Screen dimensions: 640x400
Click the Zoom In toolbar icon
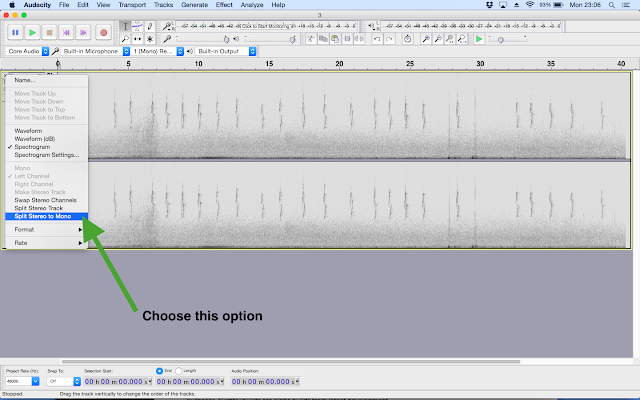tap(426, 39)
